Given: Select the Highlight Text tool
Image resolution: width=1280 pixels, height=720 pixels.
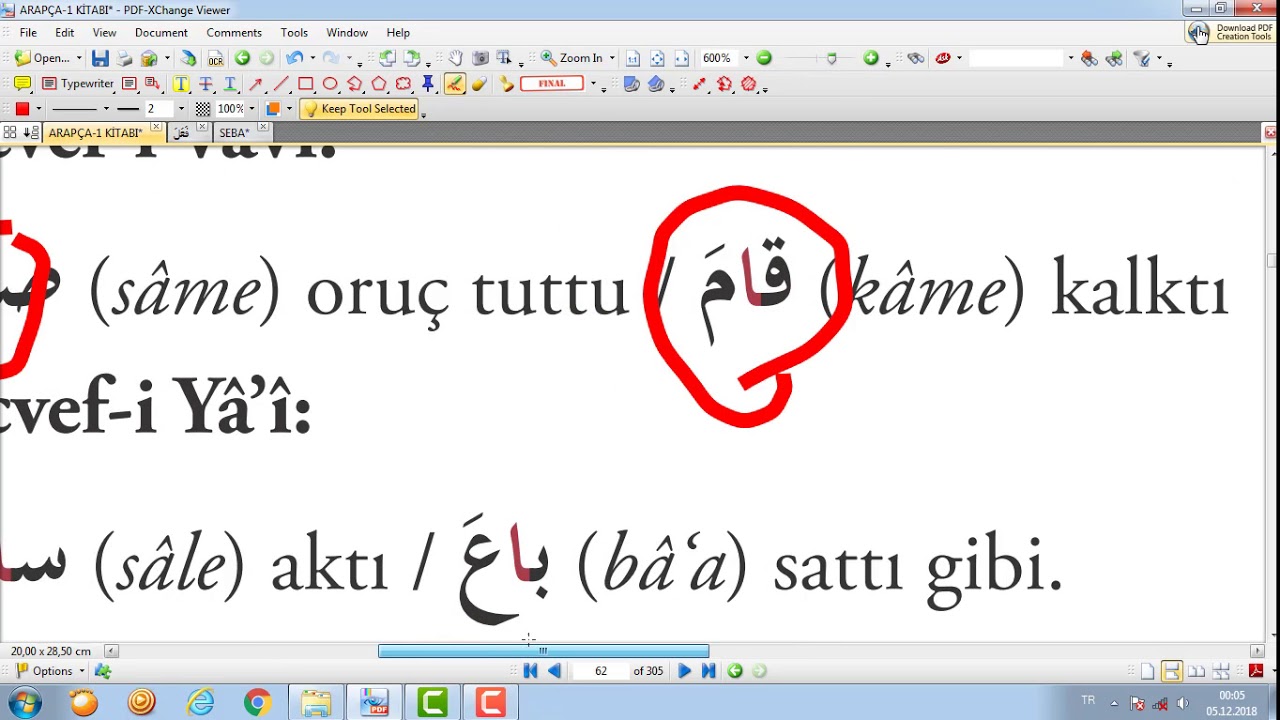Looking at the screenshot, I should pos(181,84).
